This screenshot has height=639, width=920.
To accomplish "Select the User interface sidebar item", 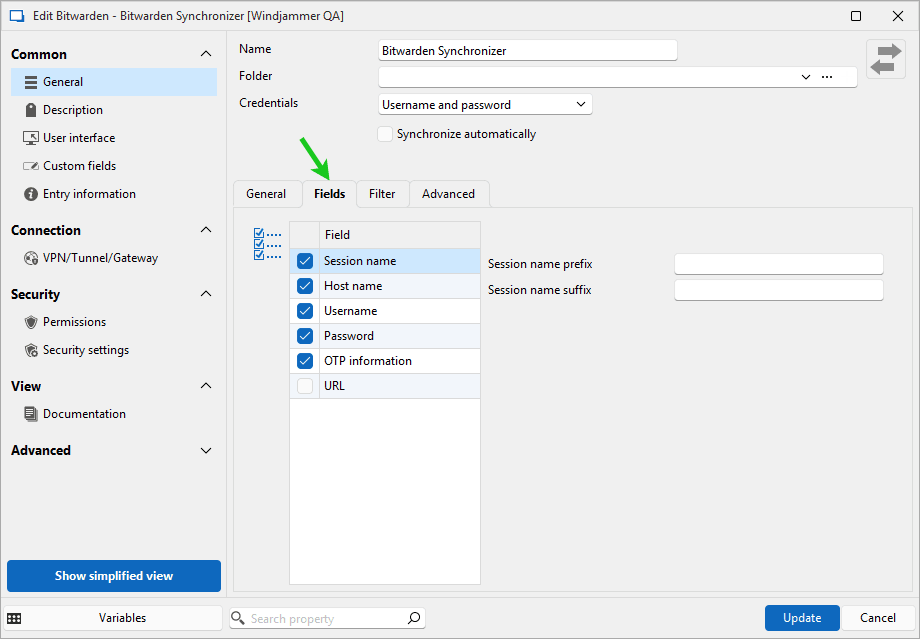I will tap(78, 138).
